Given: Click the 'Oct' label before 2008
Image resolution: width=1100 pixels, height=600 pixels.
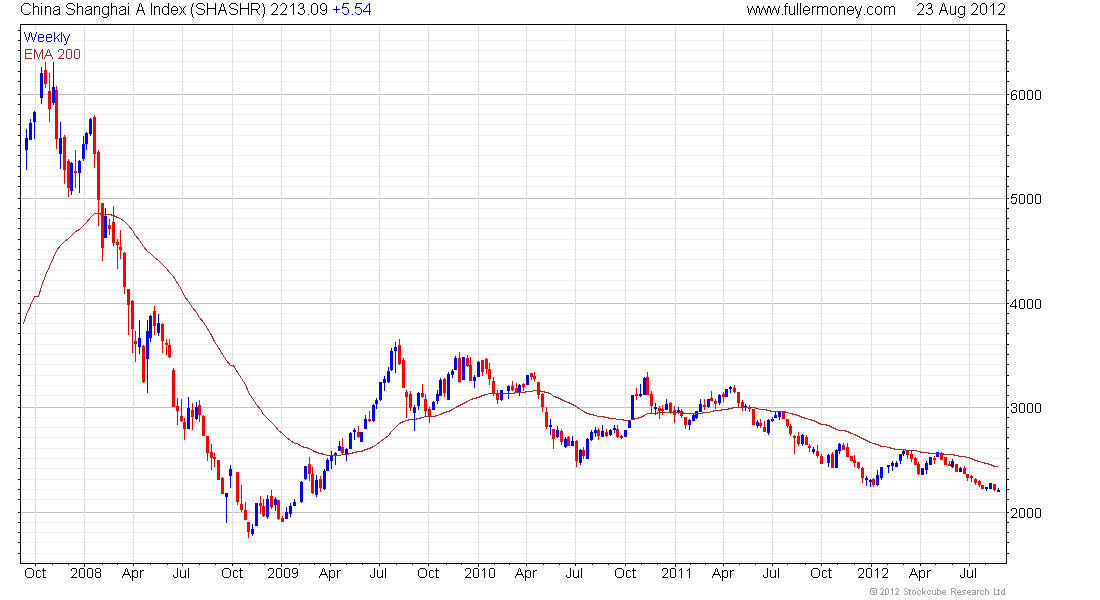Looking at the screenshot, I should pos(35,573).
